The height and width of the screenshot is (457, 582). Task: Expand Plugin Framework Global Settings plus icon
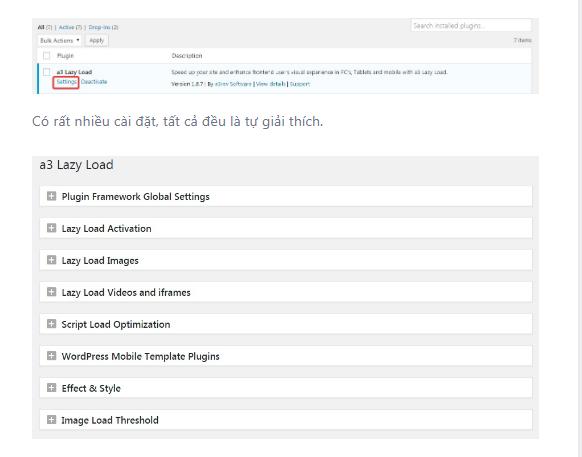51,196
